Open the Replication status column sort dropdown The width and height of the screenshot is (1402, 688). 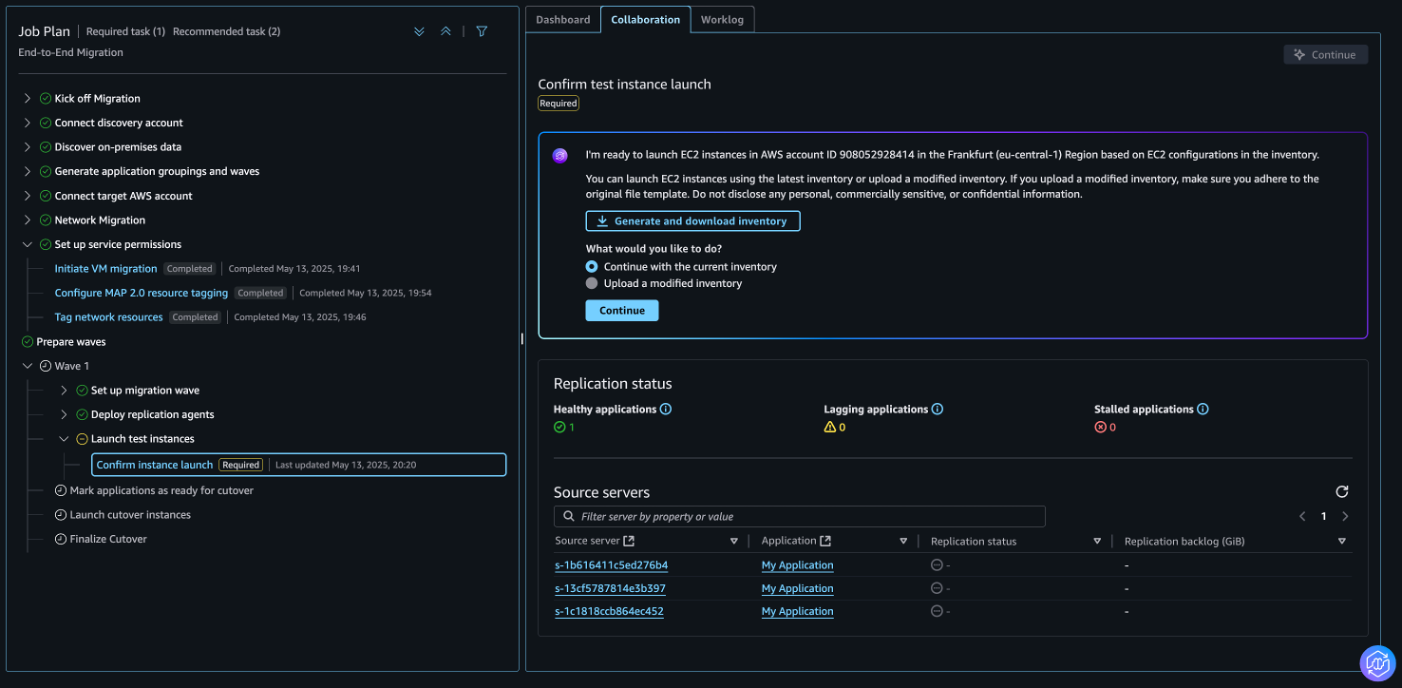[x=1097, y=541]
